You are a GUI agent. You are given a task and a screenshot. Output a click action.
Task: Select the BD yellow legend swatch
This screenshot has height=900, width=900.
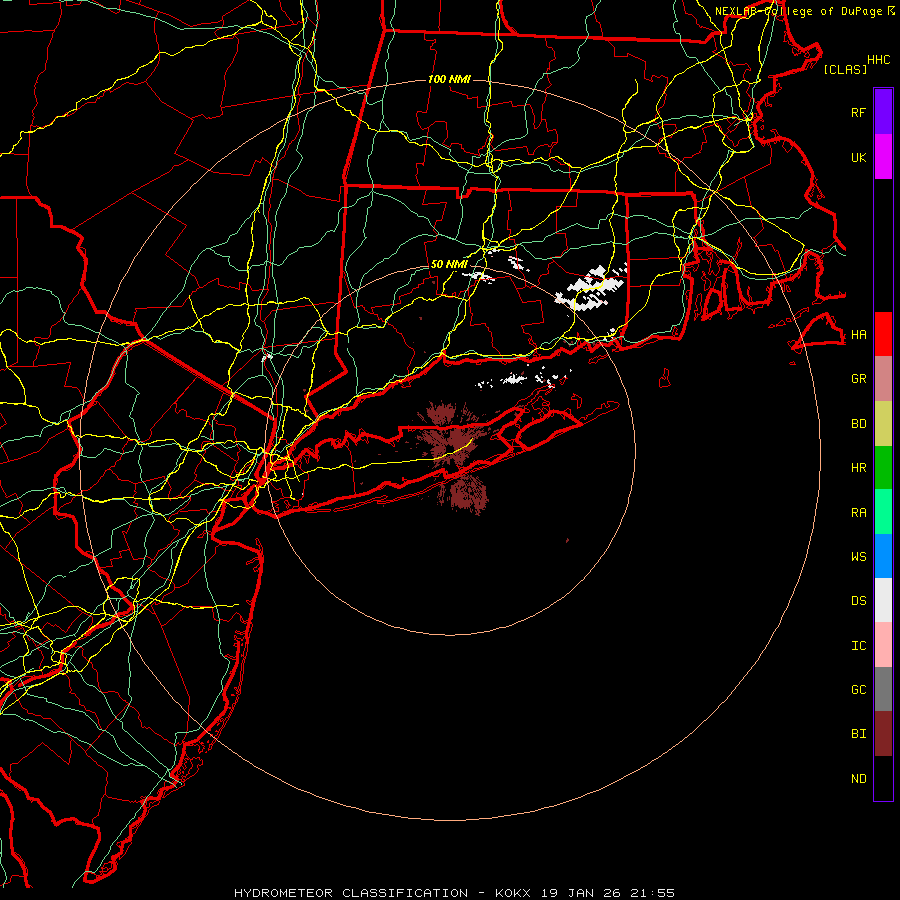click(883, 424)
